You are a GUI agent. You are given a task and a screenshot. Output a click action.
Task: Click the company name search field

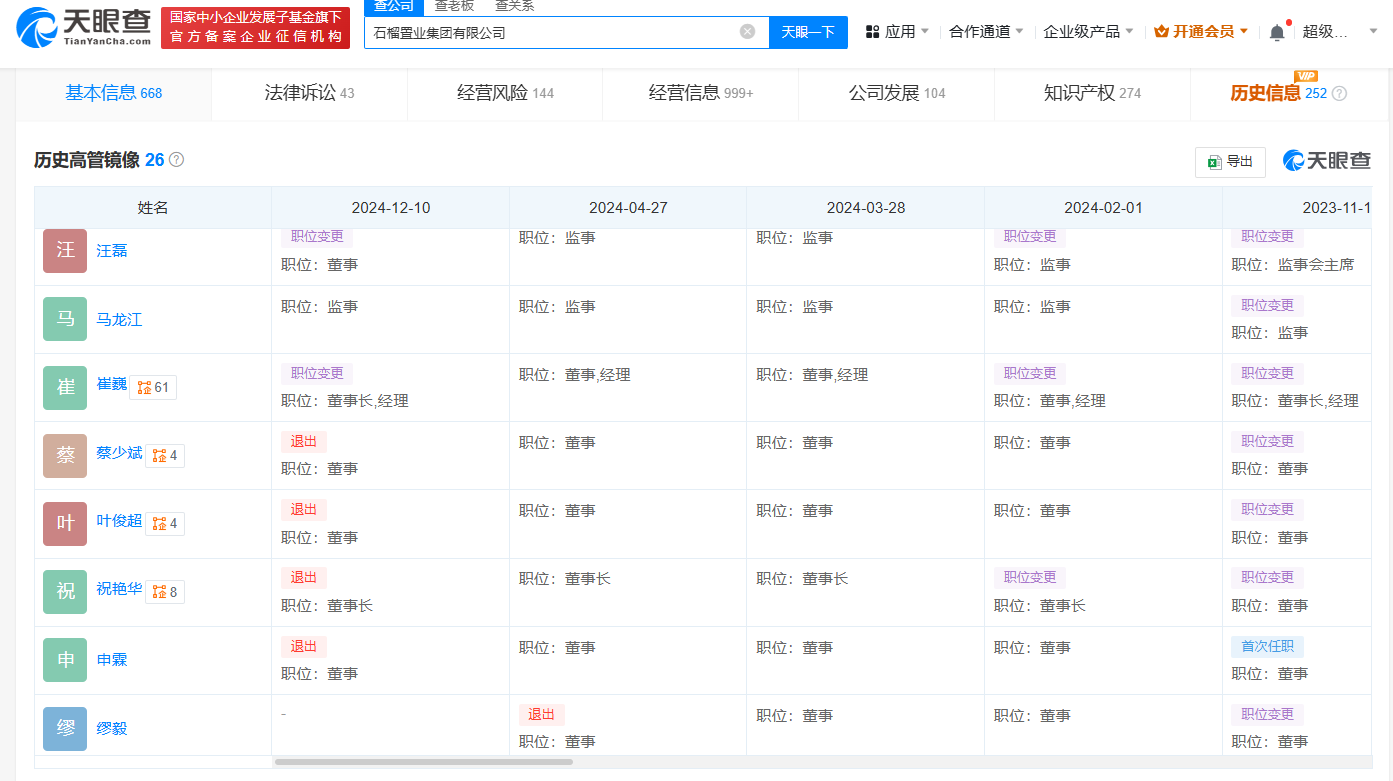550,32
